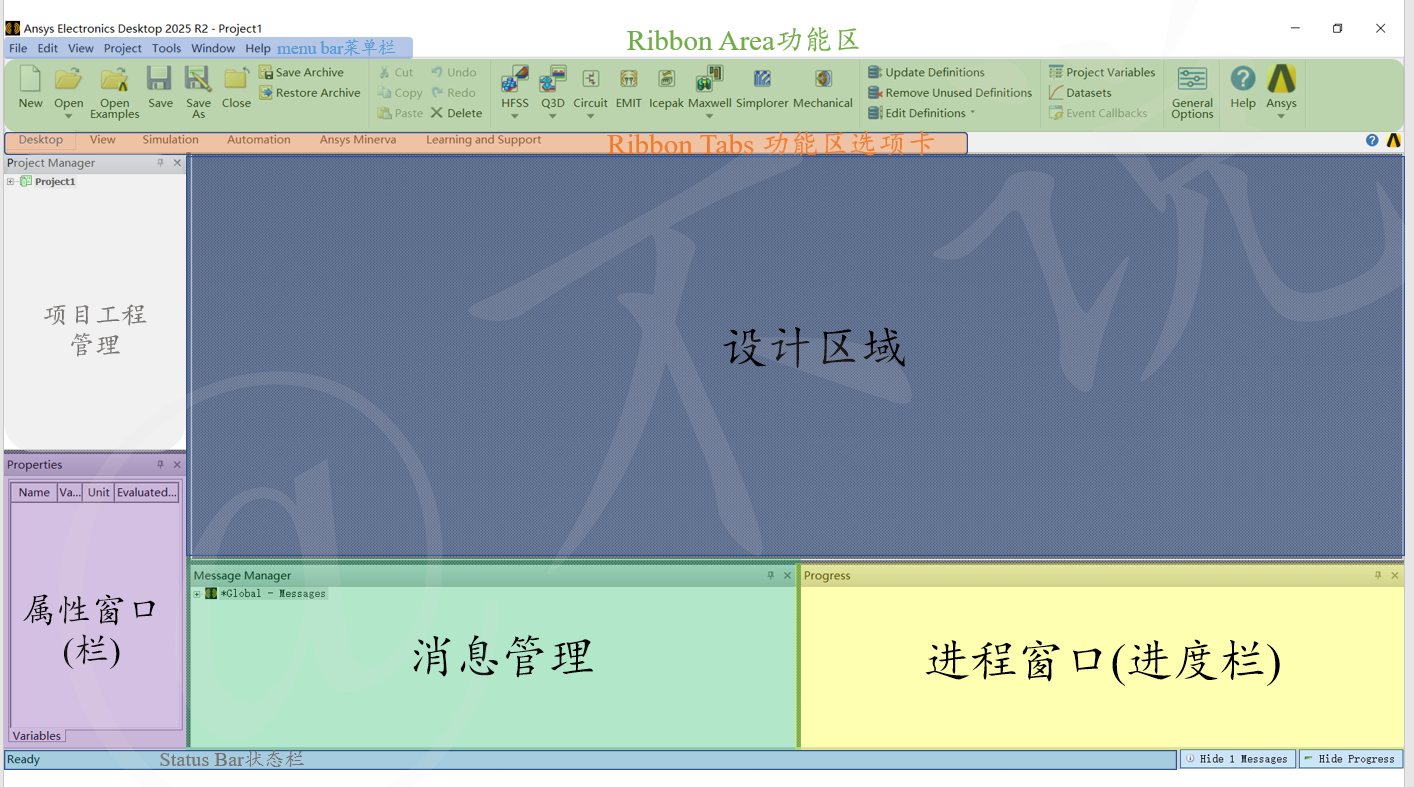Open Datasets
This screenshot has height=787, width=1414.
point(1080,93)
